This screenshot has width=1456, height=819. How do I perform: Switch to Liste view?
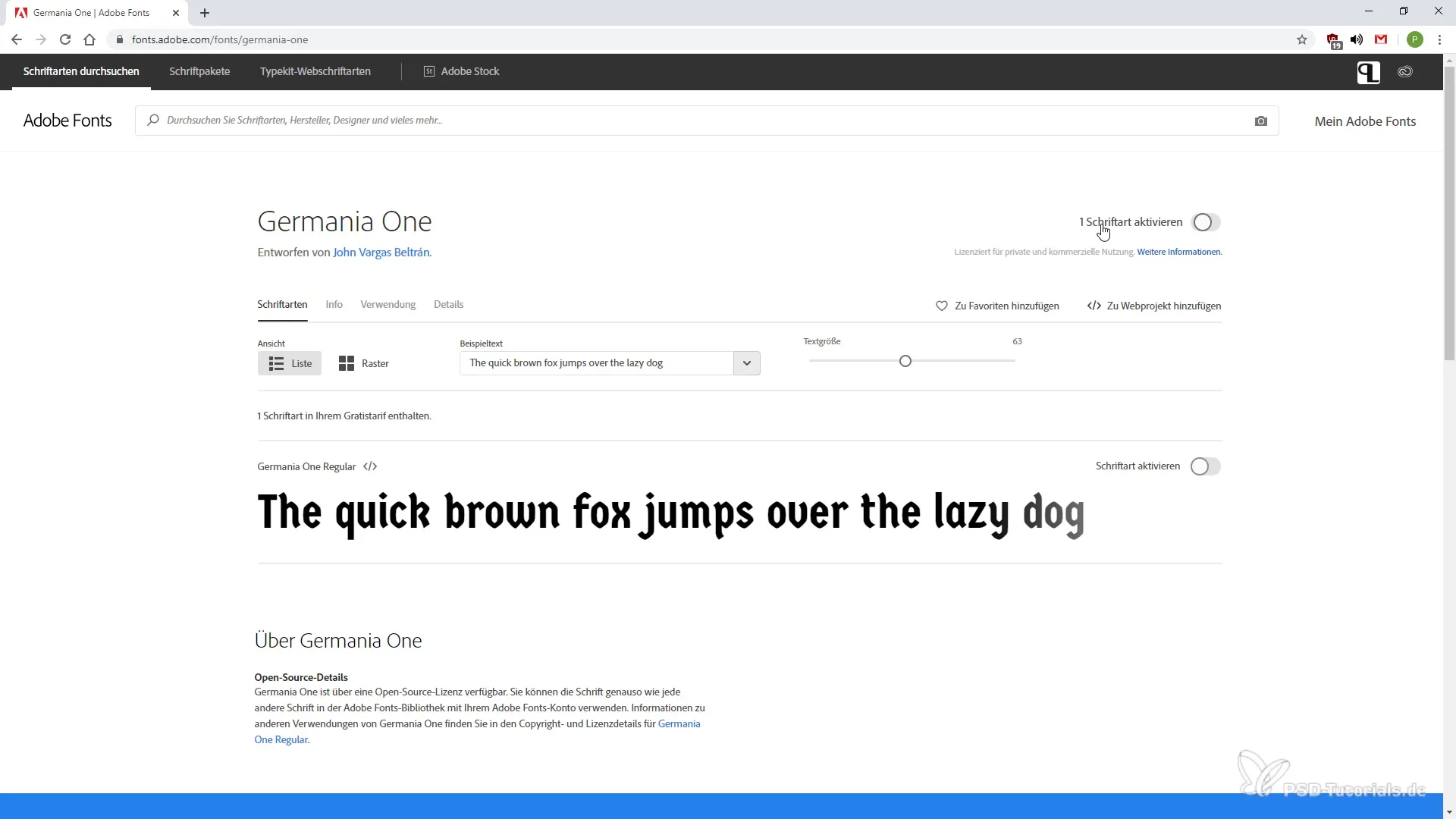click(290, 363)
